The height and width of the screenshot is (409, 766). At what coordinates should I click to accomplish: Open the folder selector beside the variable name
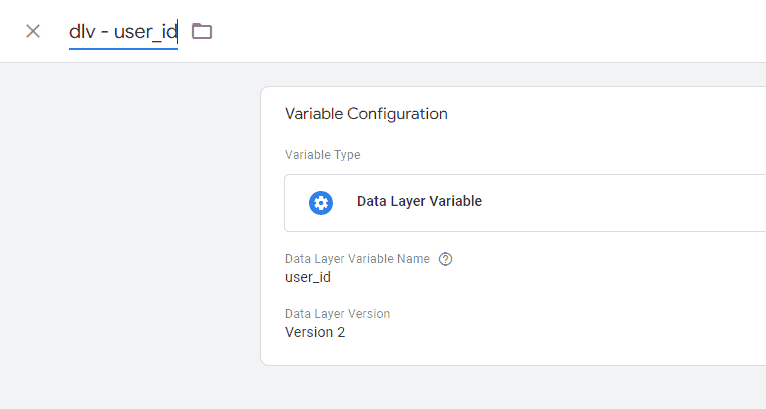pos(202,31)
